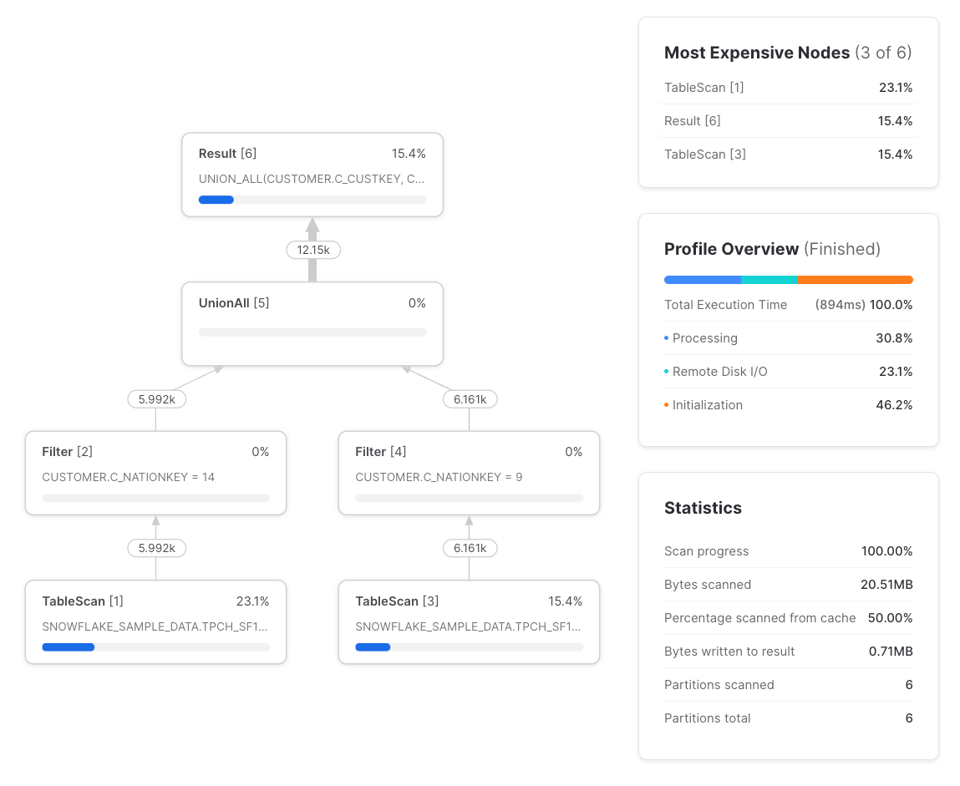The width and height of the screenshot is (960, 786).
Task: Open the Filter [4] node details
Action: click(469, 473)
